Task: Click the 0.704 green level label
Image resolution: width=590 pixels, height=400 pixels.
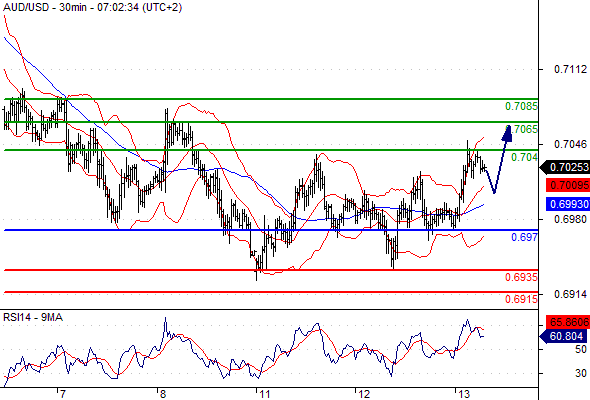Action: point(524,157)
